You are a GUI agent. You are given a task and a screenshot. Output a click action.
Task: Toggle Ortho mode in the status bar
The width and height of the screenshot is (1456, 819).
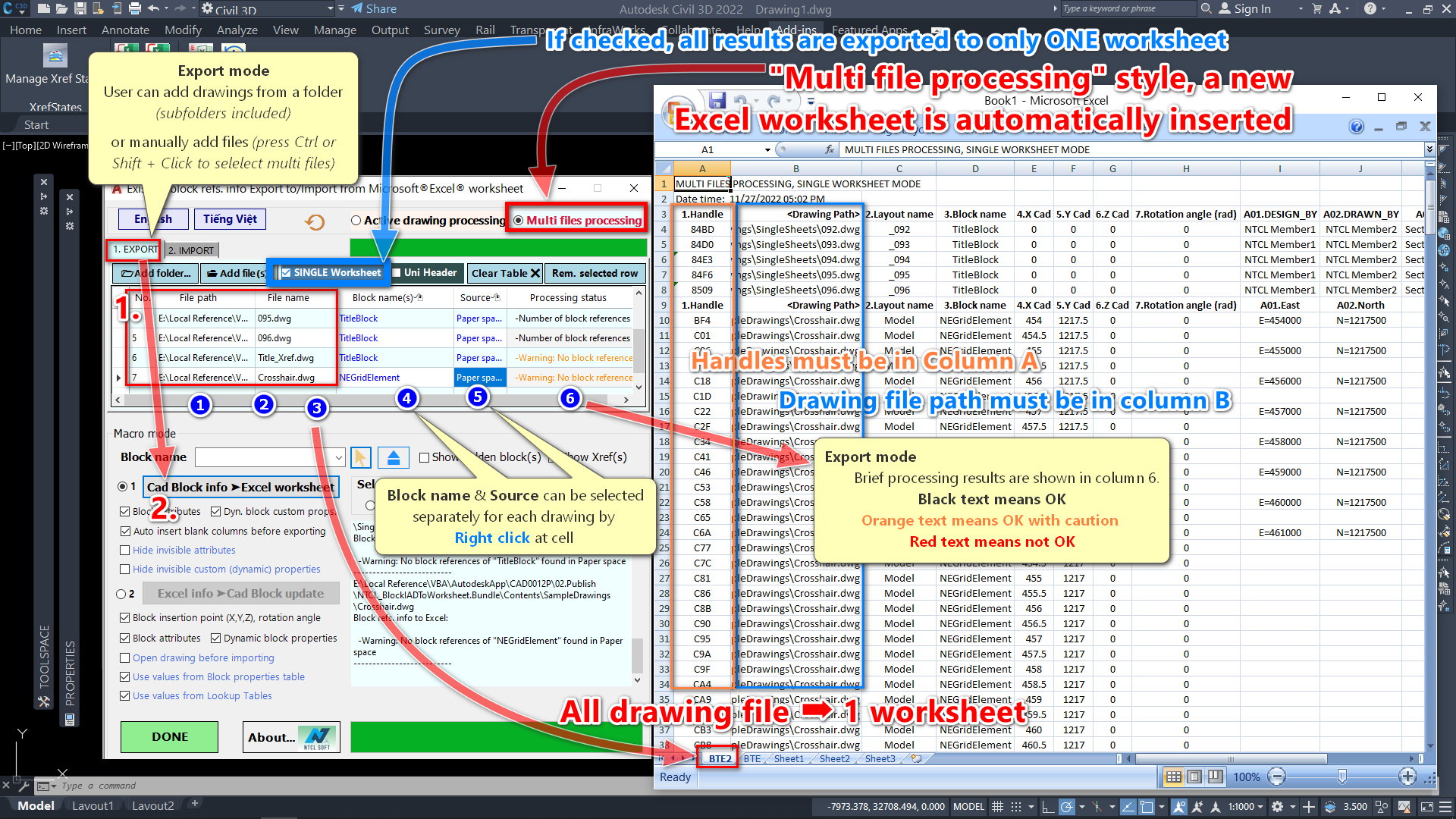(x=1048, y=807)
